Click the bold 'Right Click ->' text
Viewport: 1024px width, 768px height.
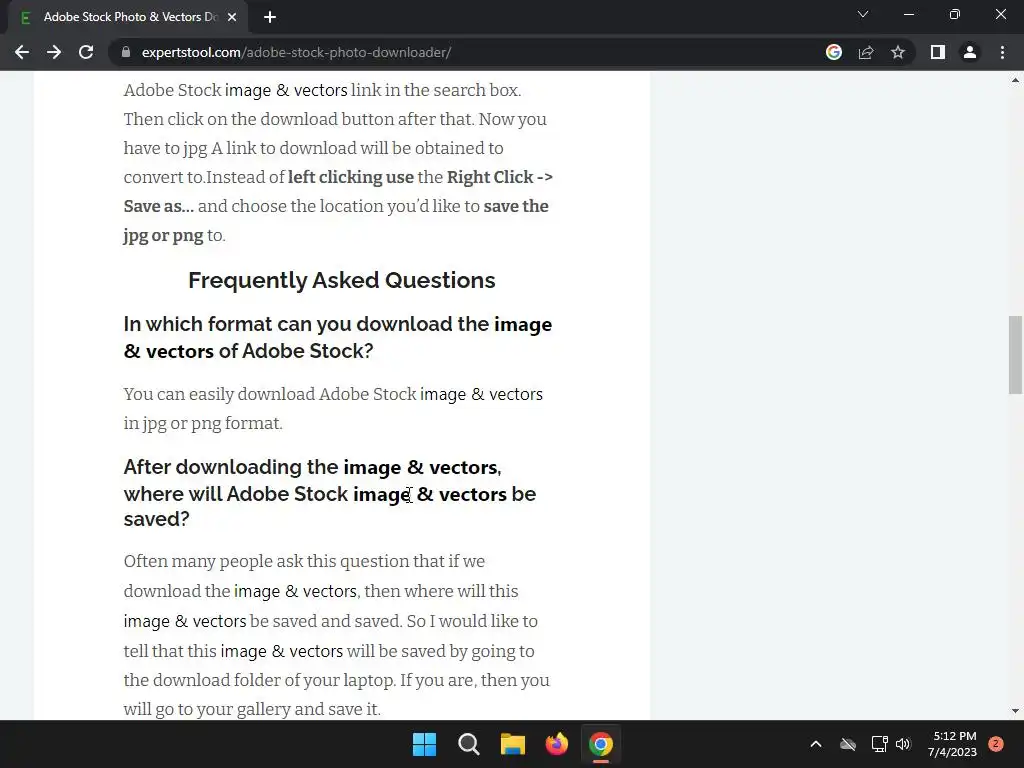(500, 177)
